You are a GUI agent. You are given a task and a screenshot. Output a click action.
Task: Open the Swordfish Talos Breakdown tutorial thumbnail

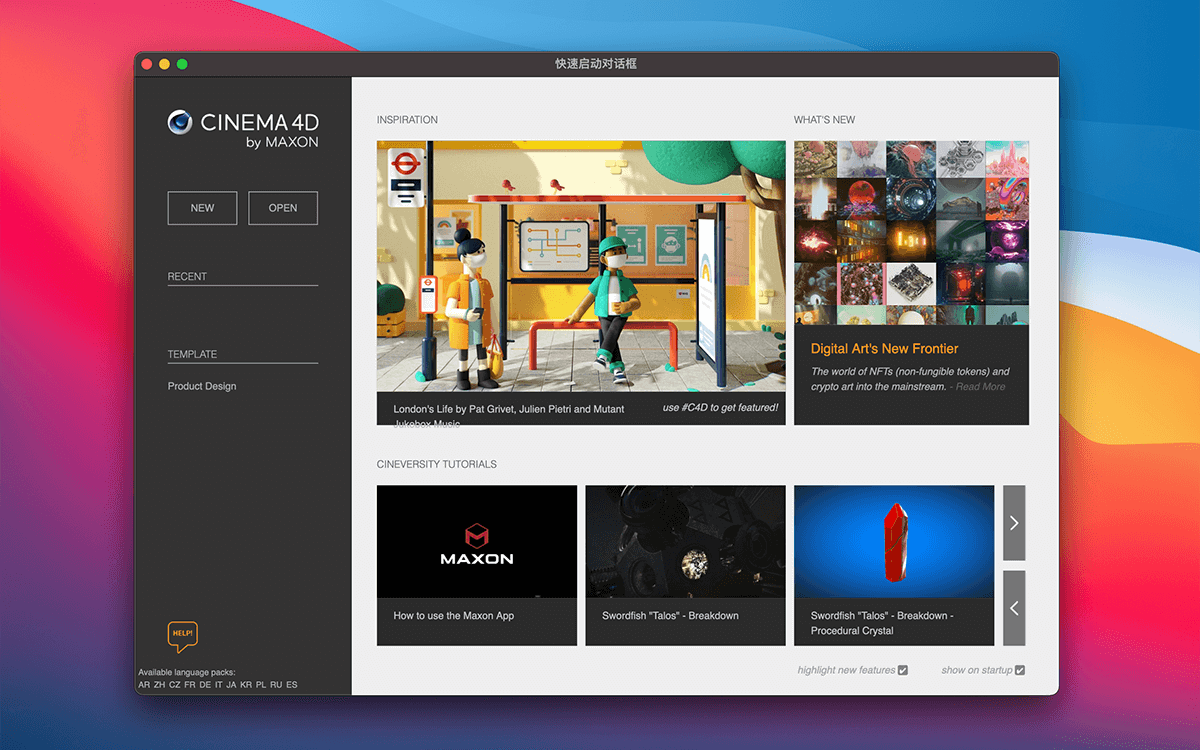coord(685,542)
